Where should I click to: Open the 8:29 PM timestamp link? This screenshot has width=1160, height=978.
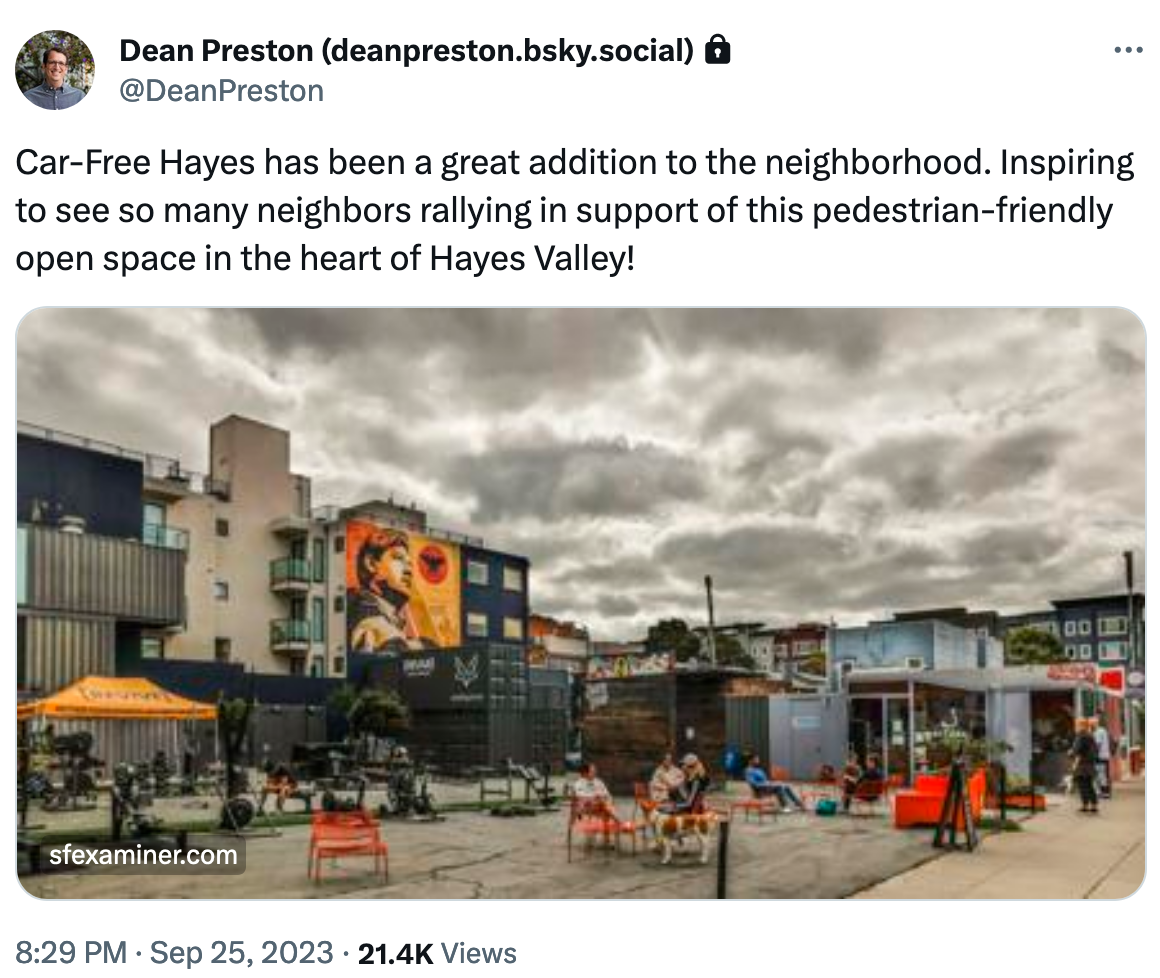click(71, 953)
